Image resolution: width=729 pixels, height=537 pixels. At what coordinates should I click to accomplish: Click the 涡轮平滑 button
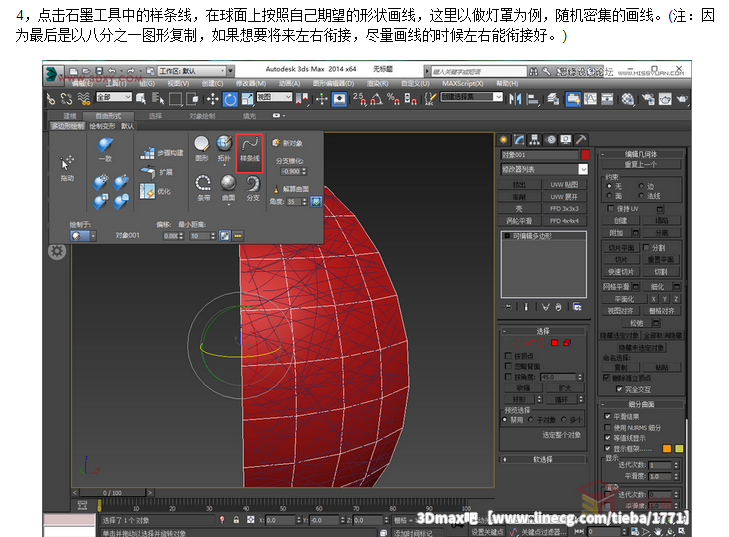[519, 221]
